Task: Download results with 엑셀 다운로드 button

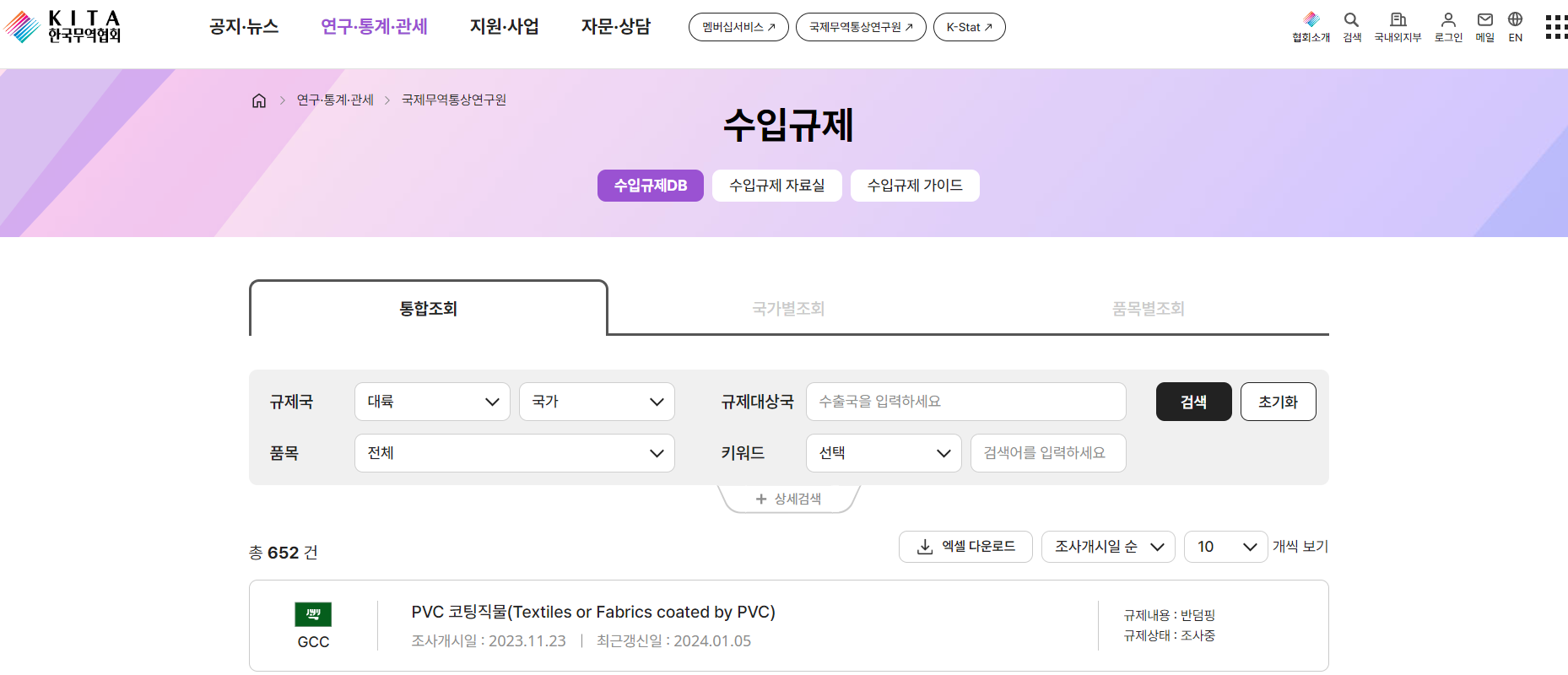Action: point(965,547)
